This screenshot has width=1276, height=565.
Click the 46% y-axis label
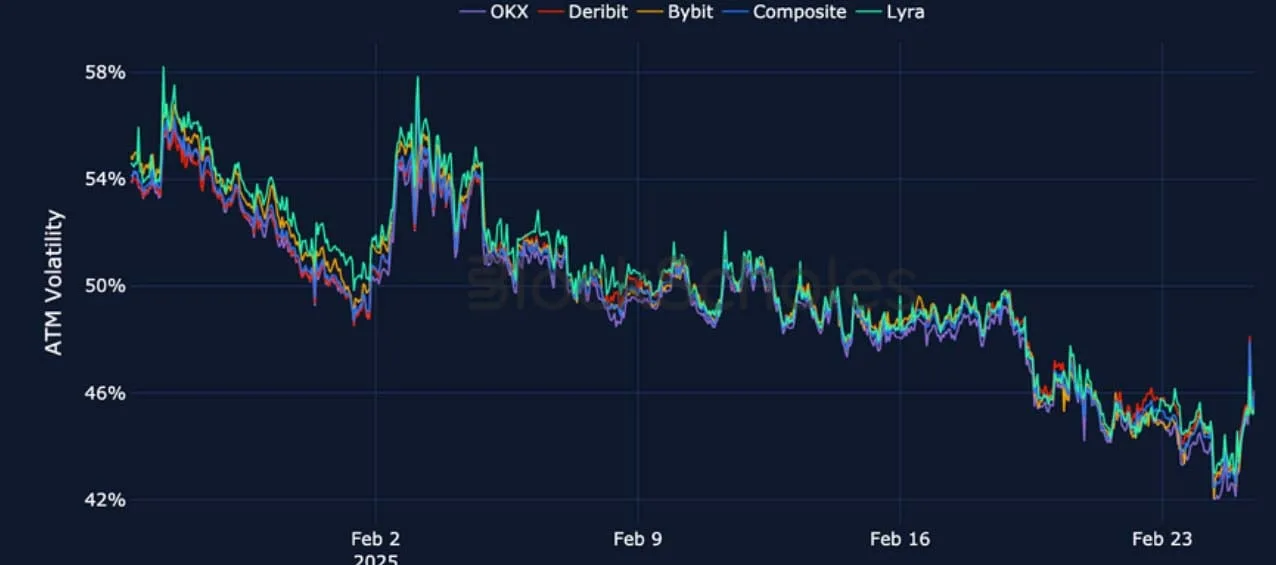(x=105, y=393)
